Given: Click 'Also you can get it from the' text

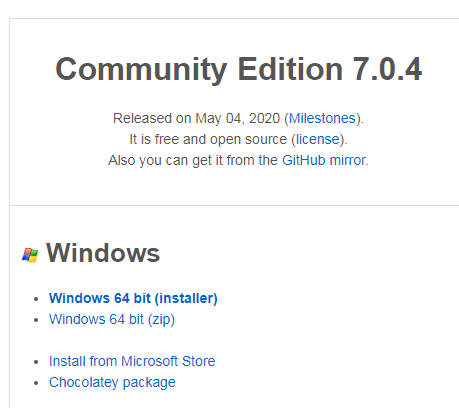Looking at the screenshot, I should click(x=193, y=160).
